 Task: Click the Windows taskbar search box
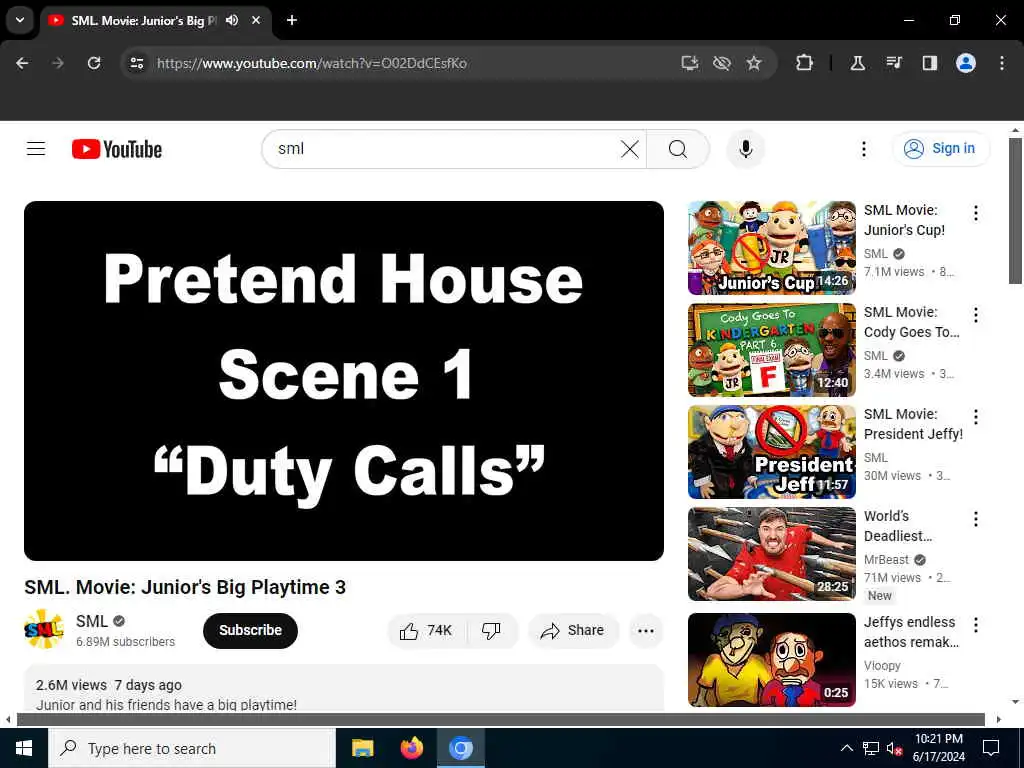[x=191, y=748]
